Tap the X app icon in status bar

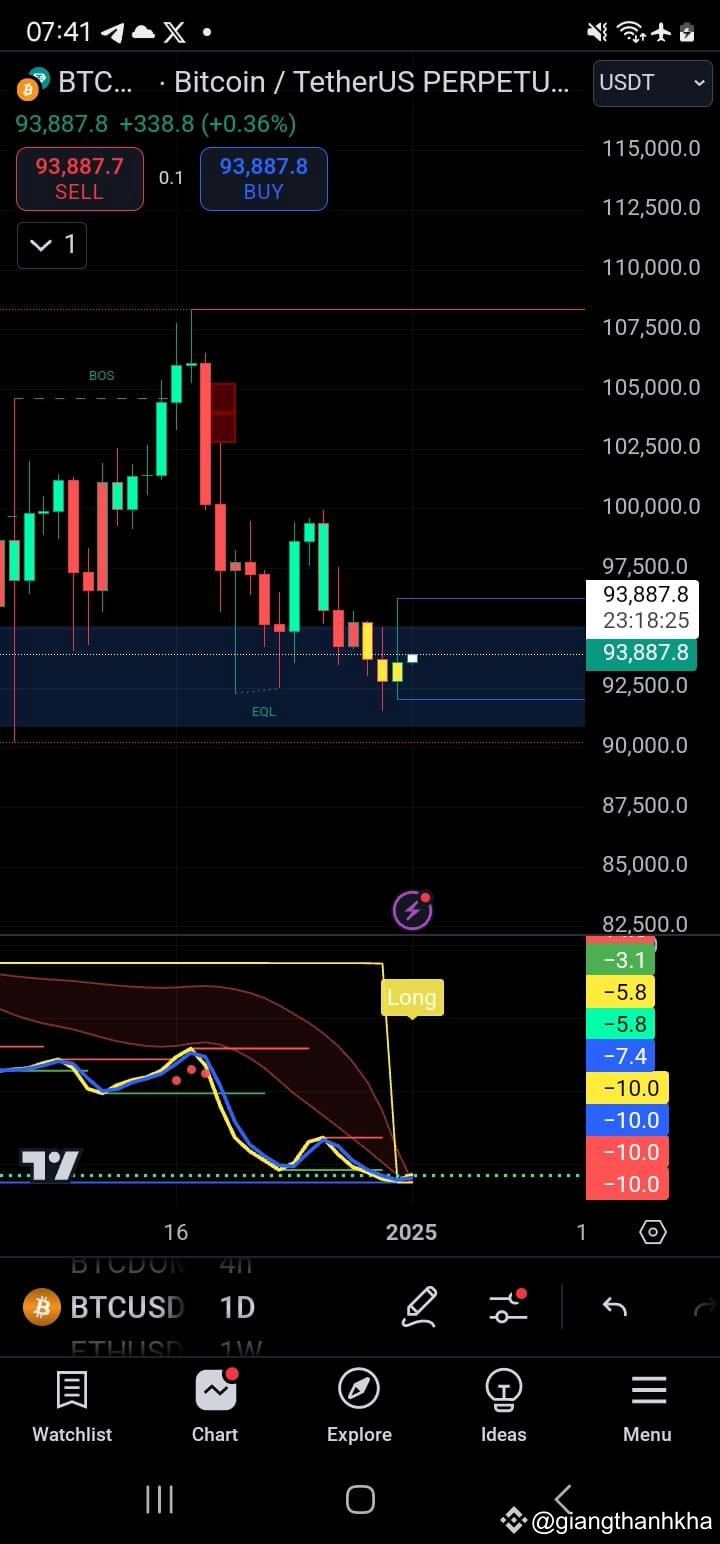[174, 32]
